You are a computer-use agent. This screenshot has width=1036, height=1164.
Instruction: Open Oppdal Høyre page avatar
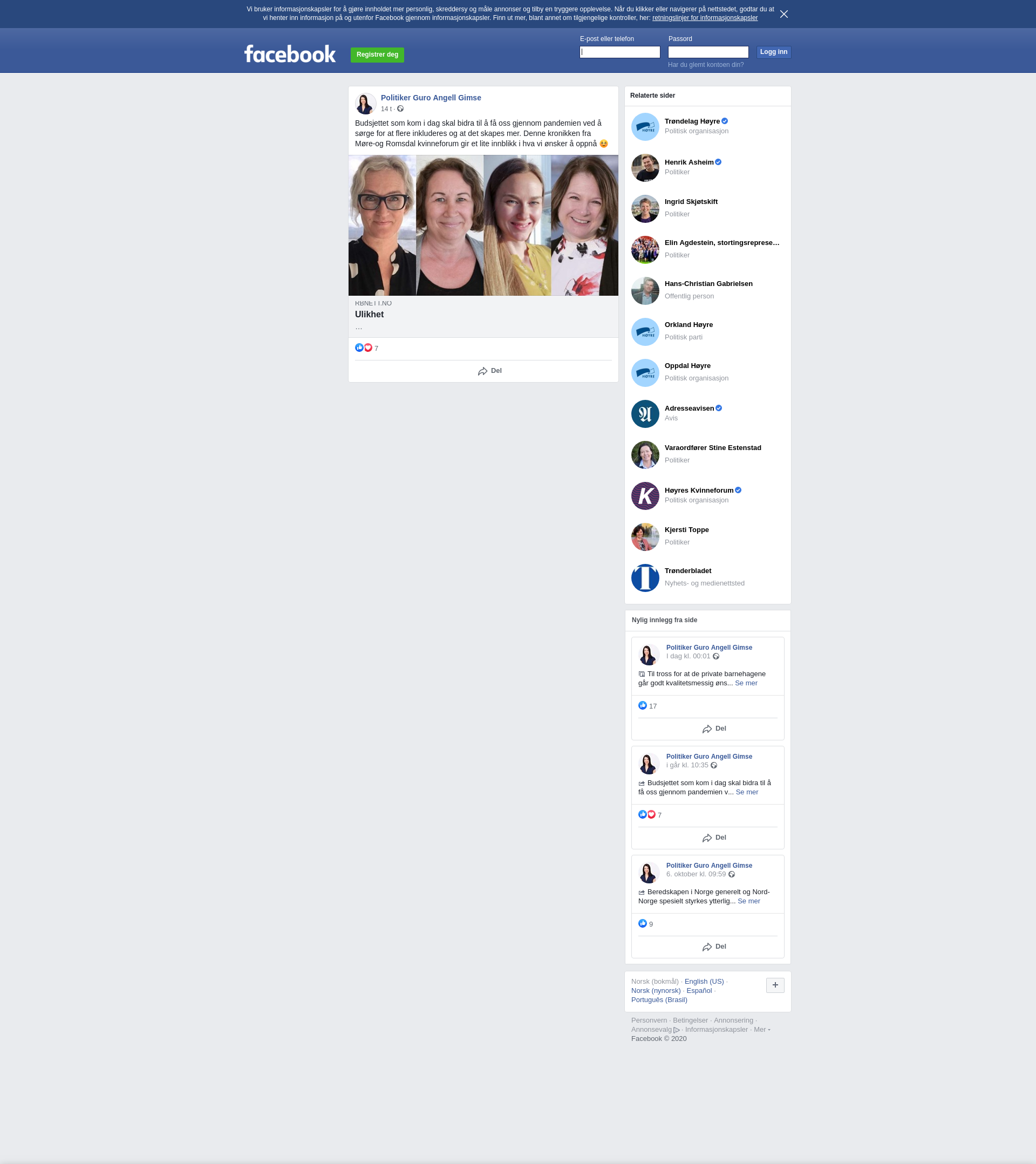pos(645,372)
